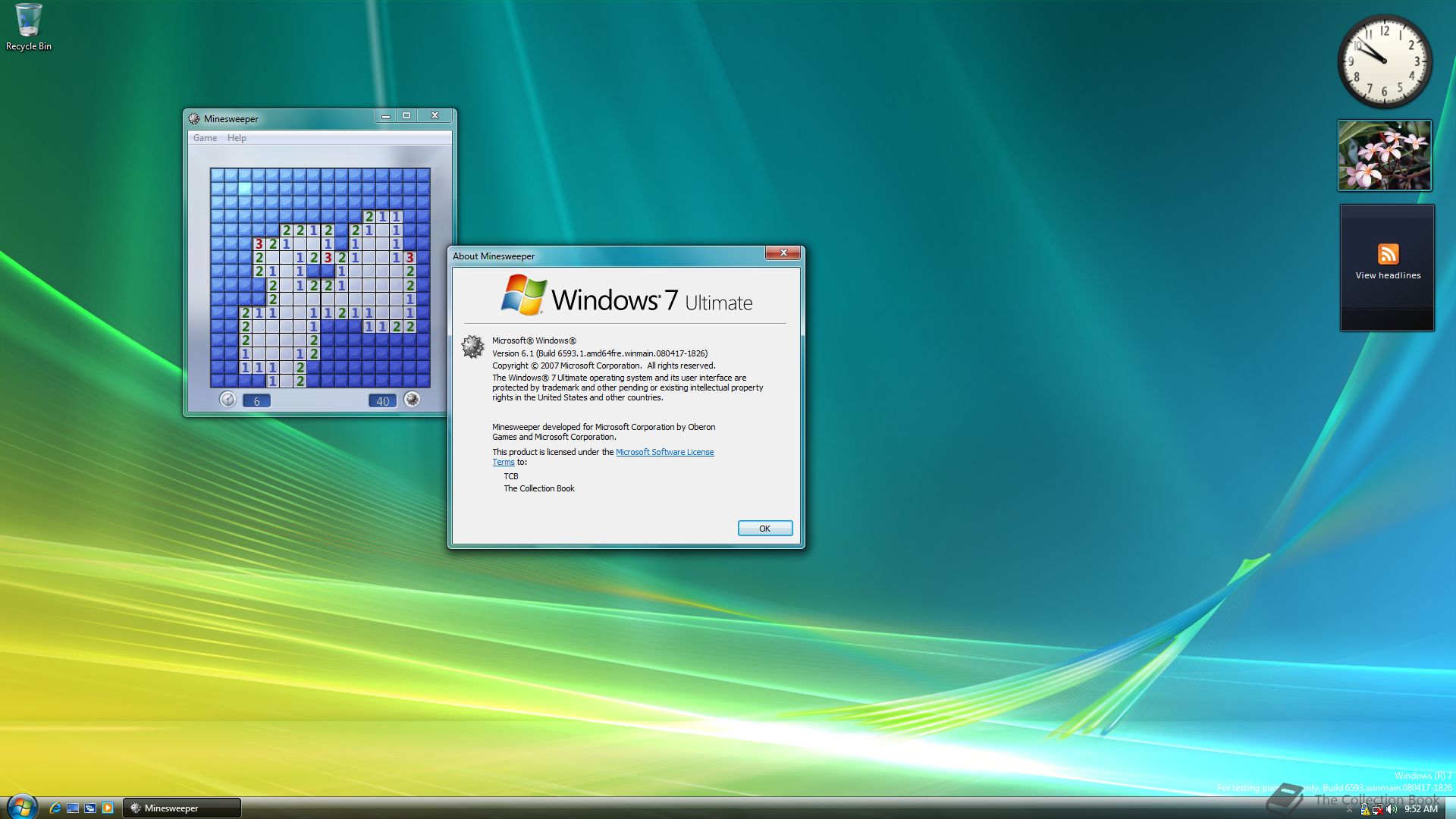1456x819 pixels.
Task: Click the Minesweeper window title bar icon
Action: pos(194,118)
